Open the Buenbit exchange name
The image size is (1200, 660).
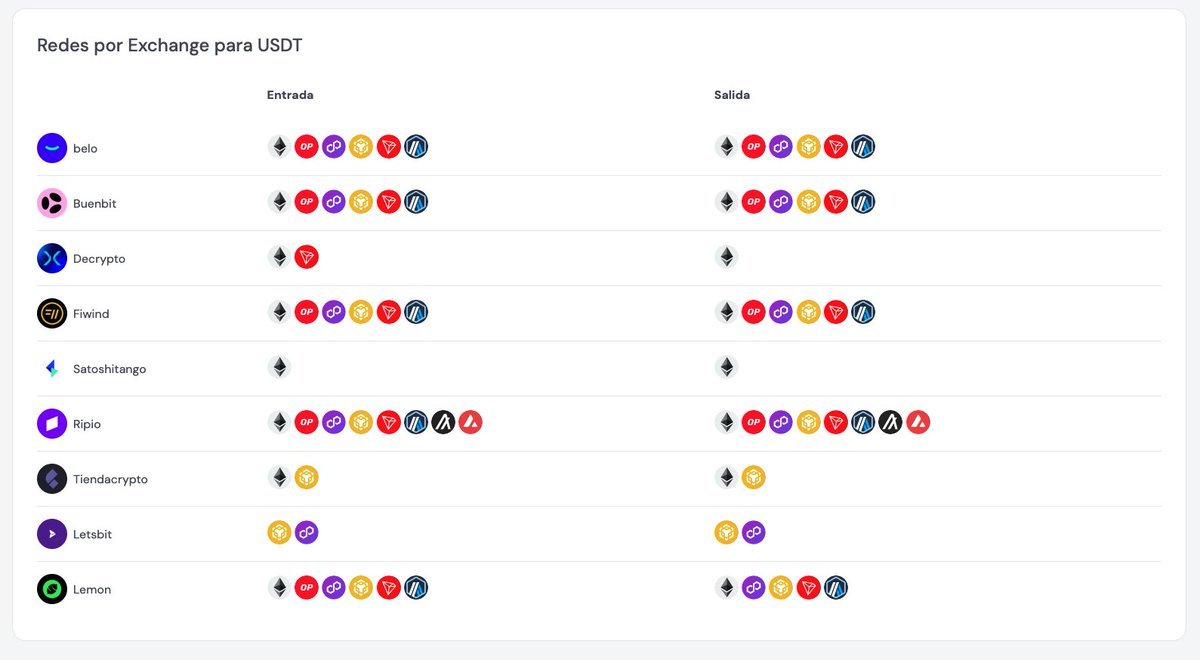pyautogui.click(x=94, y=204)
